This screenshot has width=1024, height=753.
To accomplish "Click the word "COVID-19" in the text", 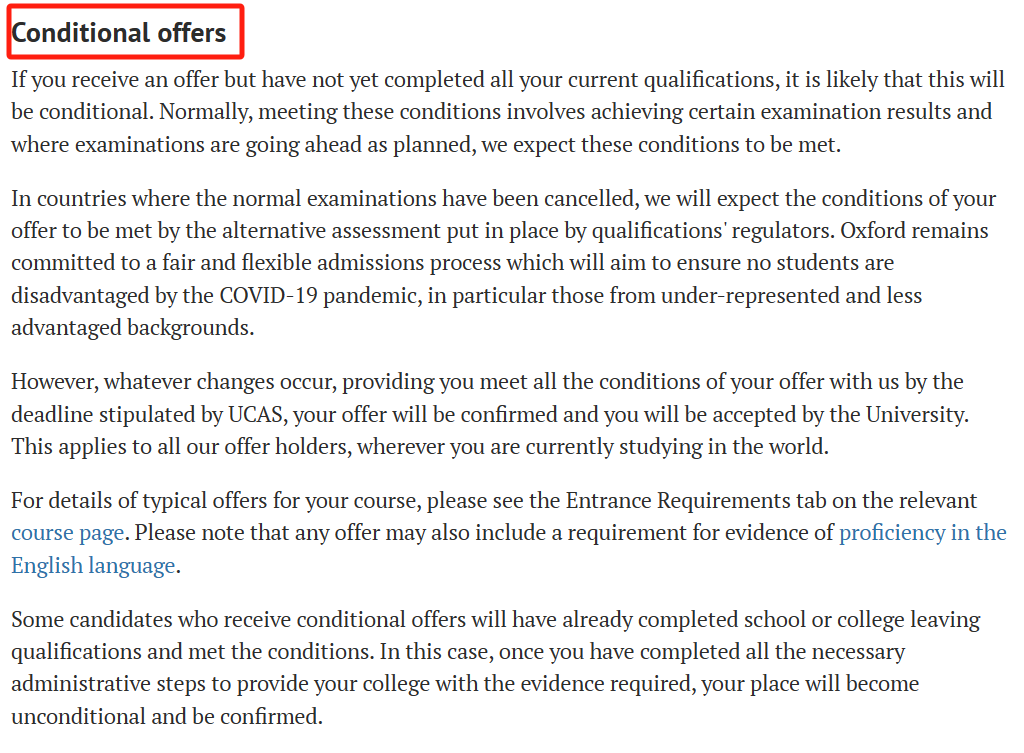I will [268, 295].
